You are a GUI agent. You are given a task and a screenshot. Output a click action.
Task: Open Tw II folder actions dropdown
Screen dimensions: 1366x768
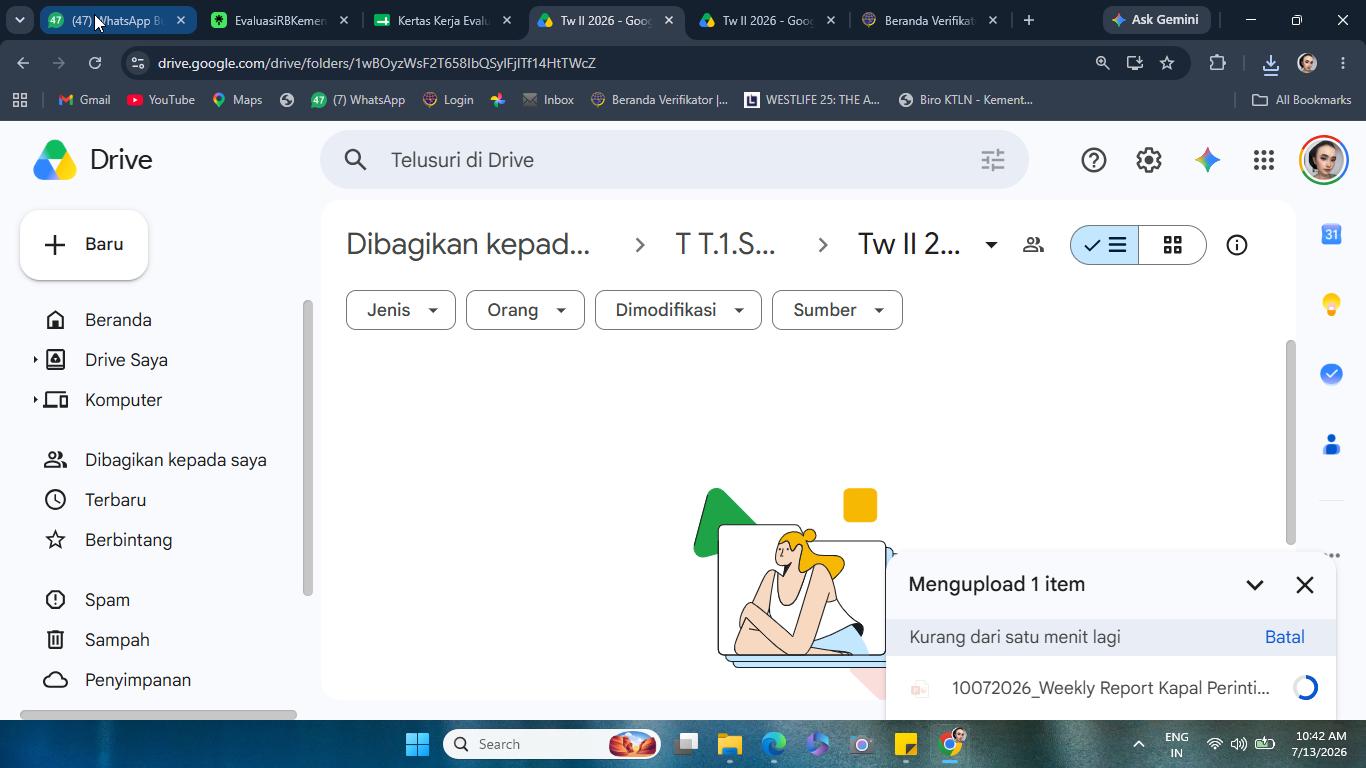click(x=991, y=245)
